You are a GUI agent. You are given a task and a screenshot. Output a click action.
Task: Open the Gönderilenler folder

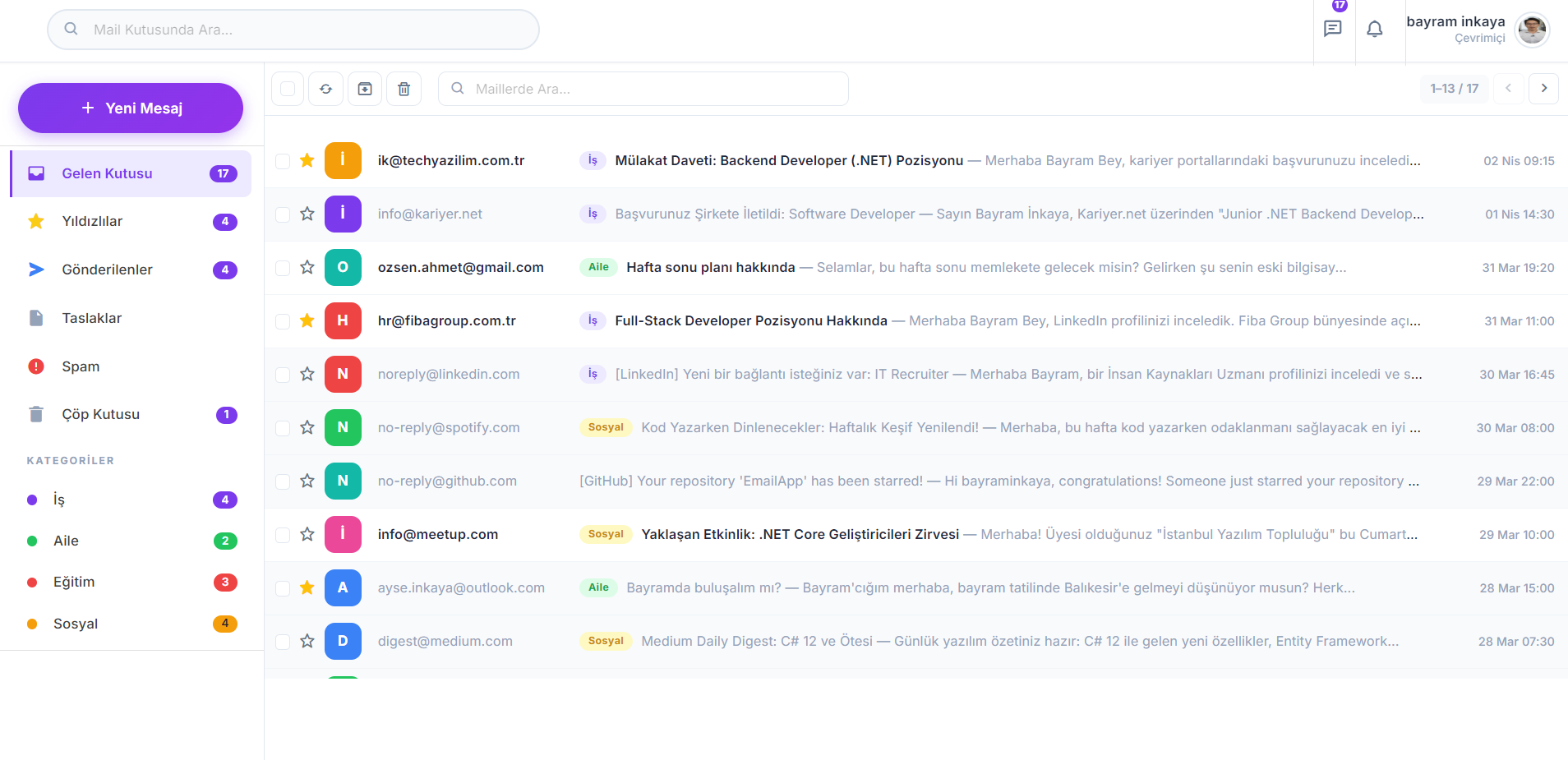pos(131,269)
